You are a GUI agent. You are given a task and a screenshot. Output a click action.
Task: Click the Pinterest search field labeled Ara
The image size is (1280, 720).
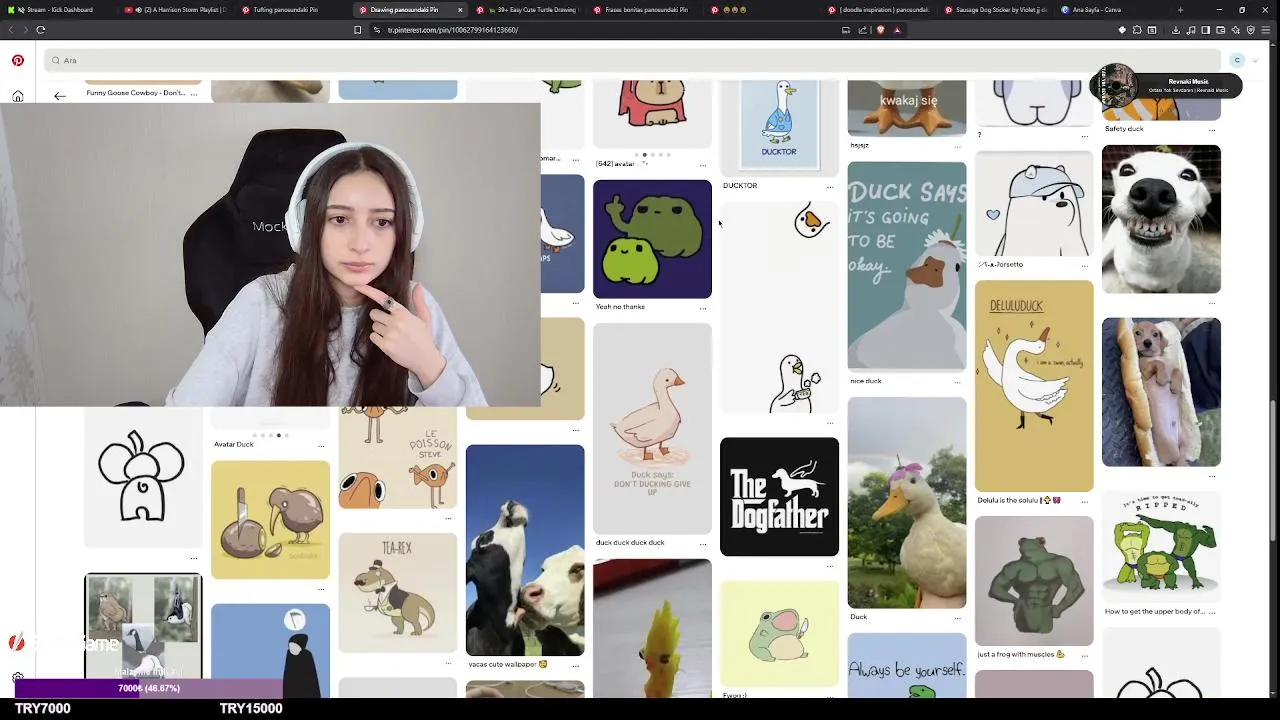coord(632,60)
